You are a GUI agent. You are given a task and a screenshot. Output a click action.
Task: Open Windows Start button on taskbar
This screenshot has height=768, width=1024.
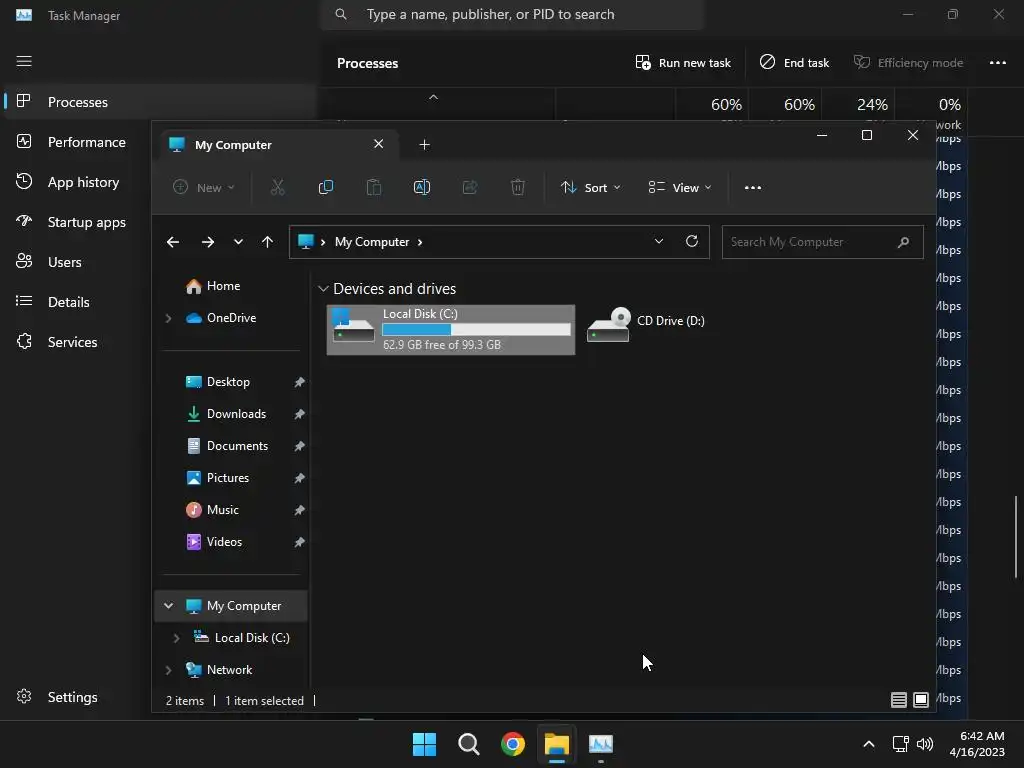point(424,744)
